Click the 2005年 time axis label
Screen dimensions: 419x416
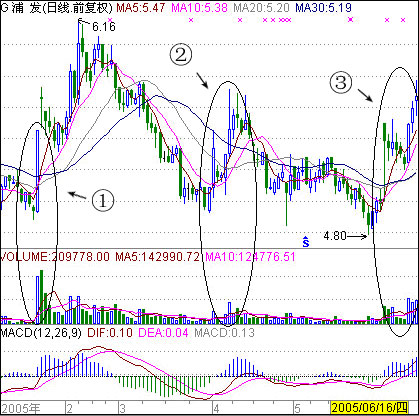[21, 408]
